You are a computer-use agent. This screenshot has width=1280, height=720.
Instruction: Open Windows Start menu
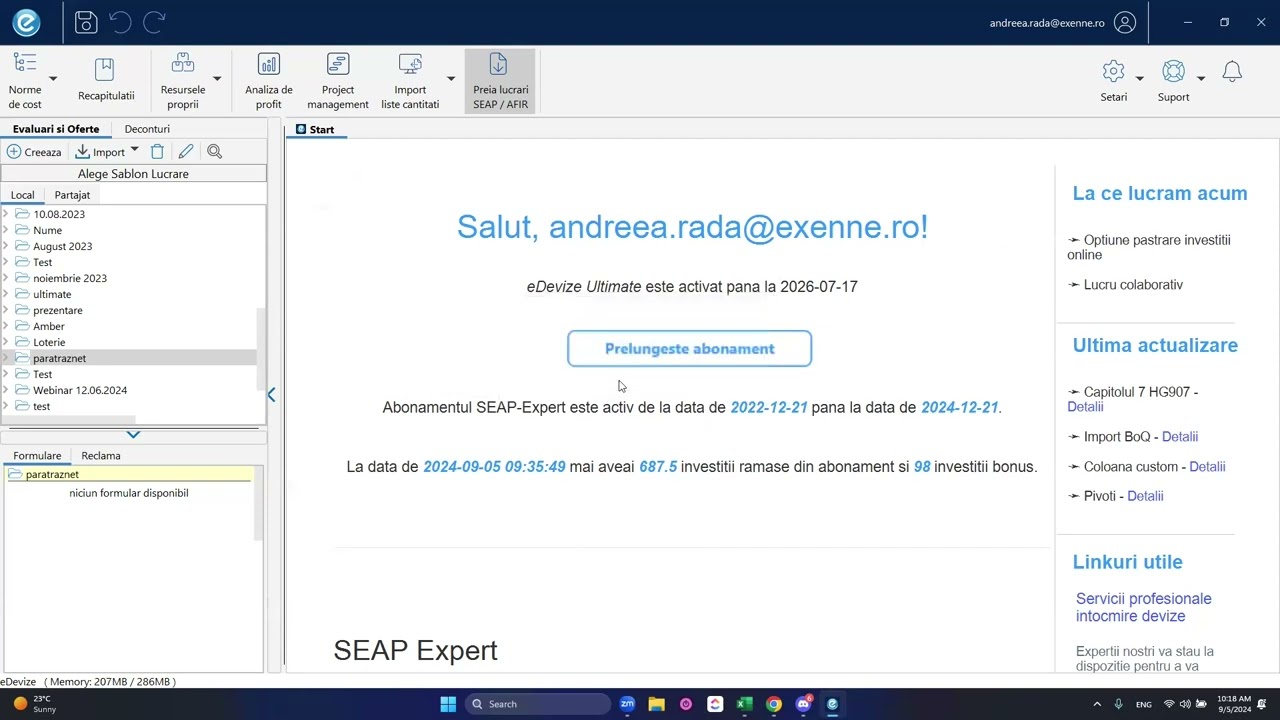[x=448, y=704]
